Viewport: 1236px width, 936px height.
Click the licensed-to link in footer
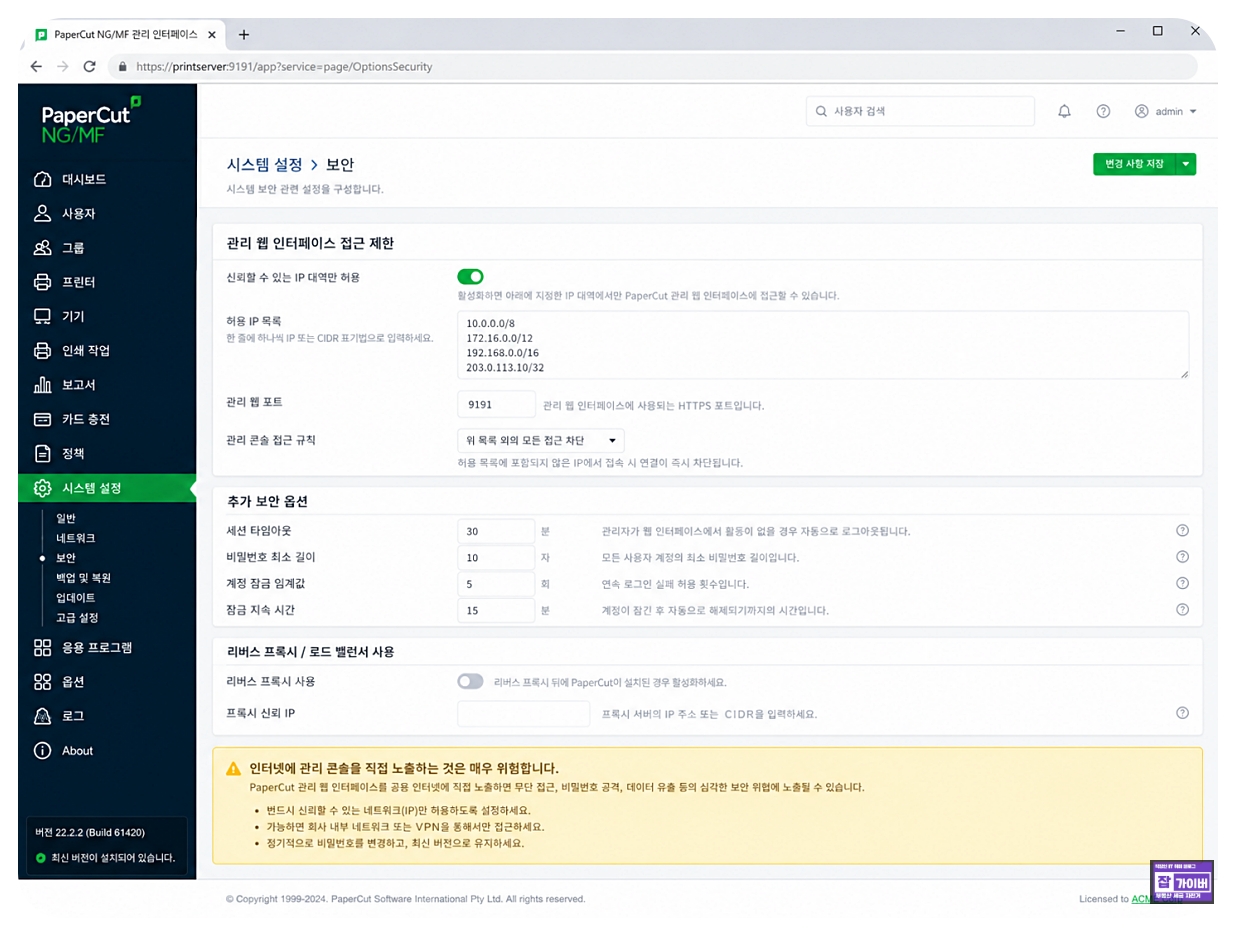pos(1141,899)
